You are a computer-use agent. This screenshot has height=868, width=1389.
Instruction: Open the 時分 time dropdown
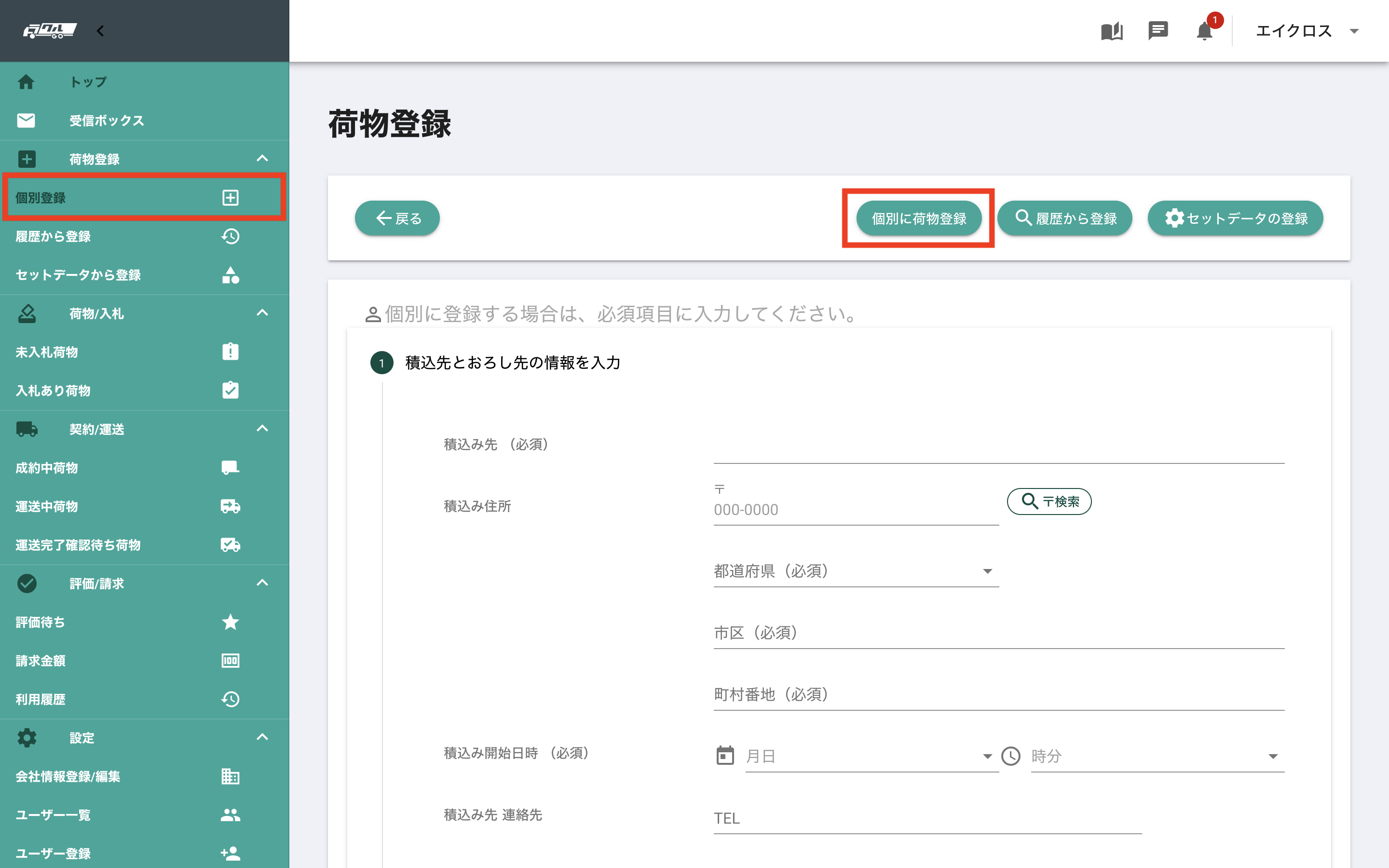tap(1157, 757)
